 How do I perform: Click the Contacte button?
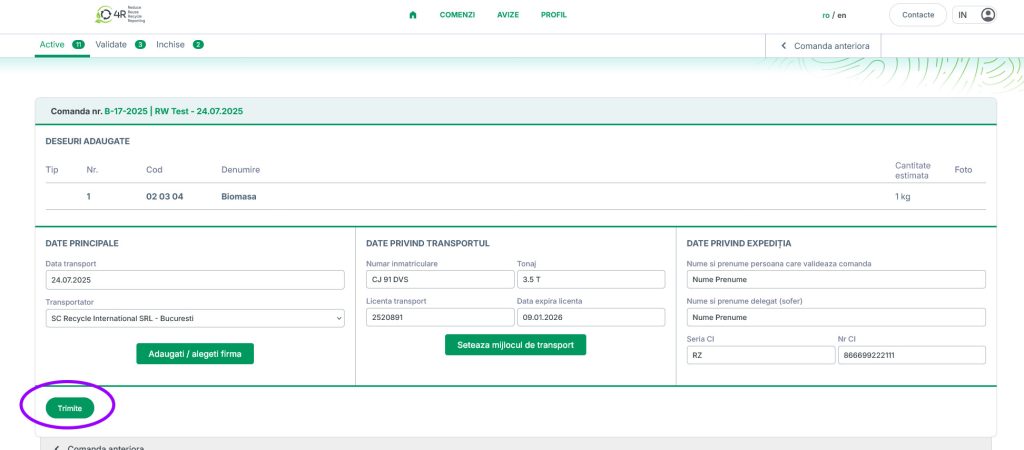(917, 15)
